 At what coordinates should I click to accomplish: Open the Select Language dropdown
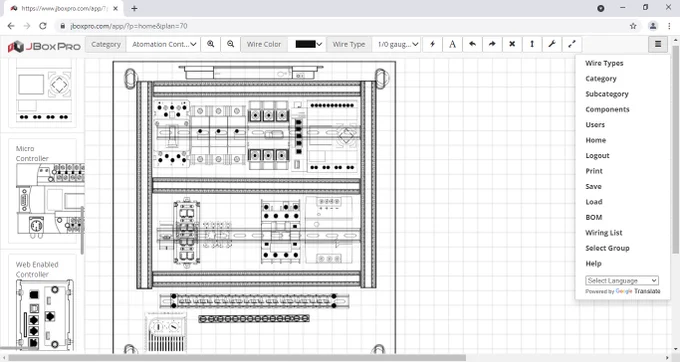point(622,280)
